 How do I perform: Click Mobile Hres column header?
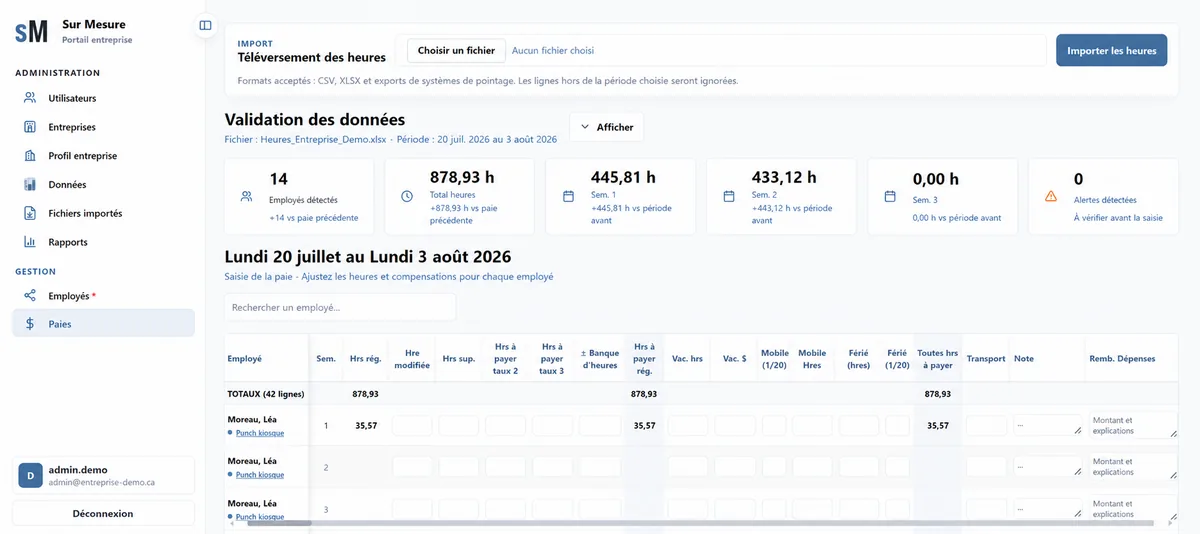(x=812, y=359)
